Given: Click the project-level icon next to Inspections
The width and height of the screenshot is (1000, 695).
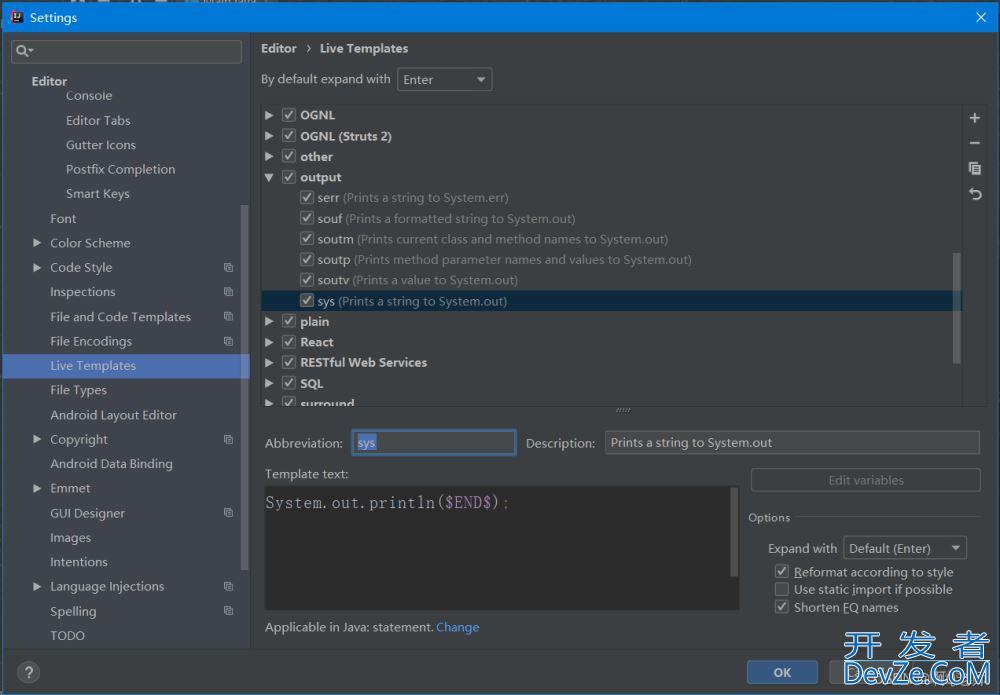Looking at the screenshot, I should pos(228,291).
